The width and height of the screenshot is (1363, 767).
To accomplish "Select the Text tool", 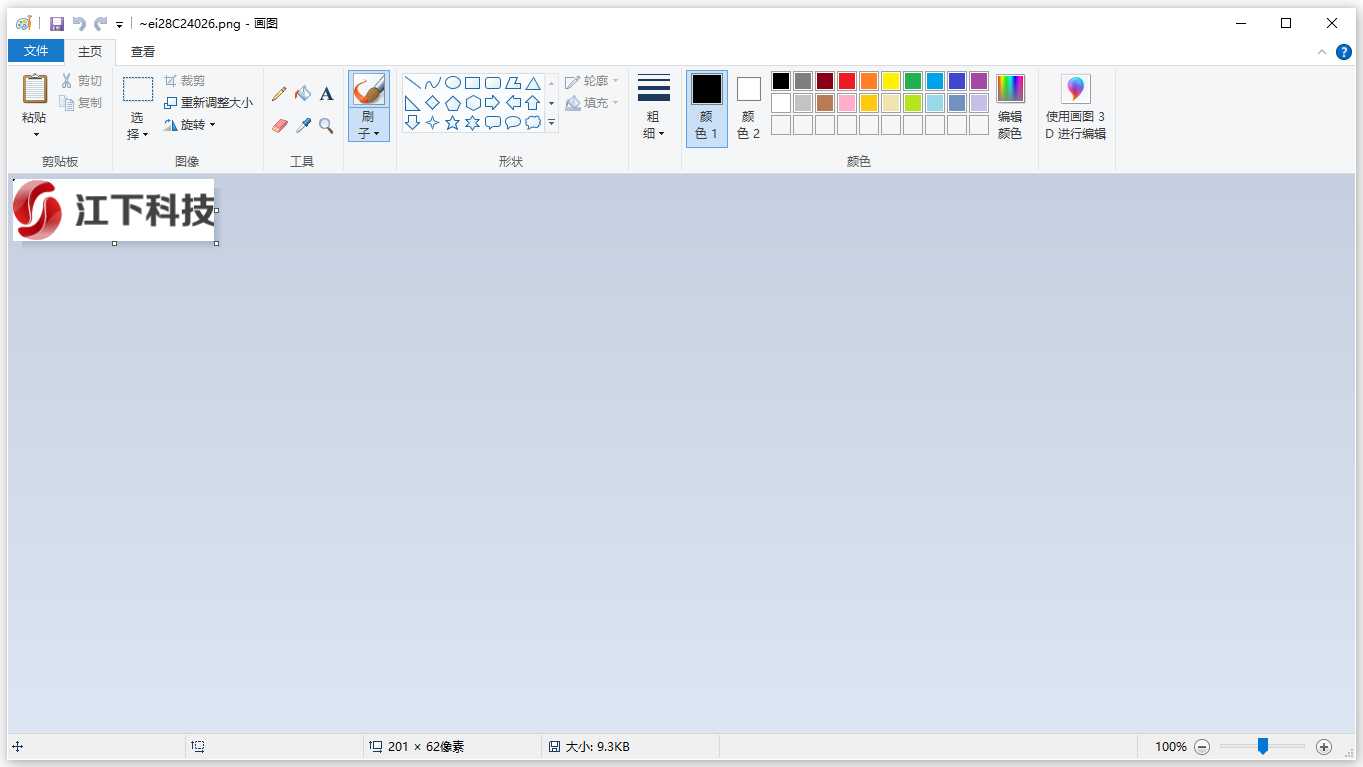I will pos(326,94).
